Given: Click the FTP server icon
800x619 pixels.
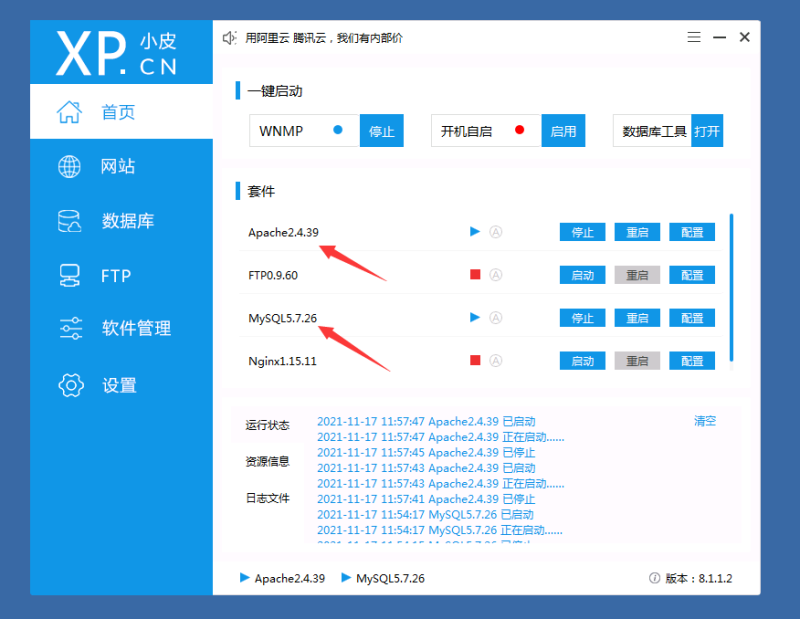Looking at the screenshot, I should pos(69,276).
